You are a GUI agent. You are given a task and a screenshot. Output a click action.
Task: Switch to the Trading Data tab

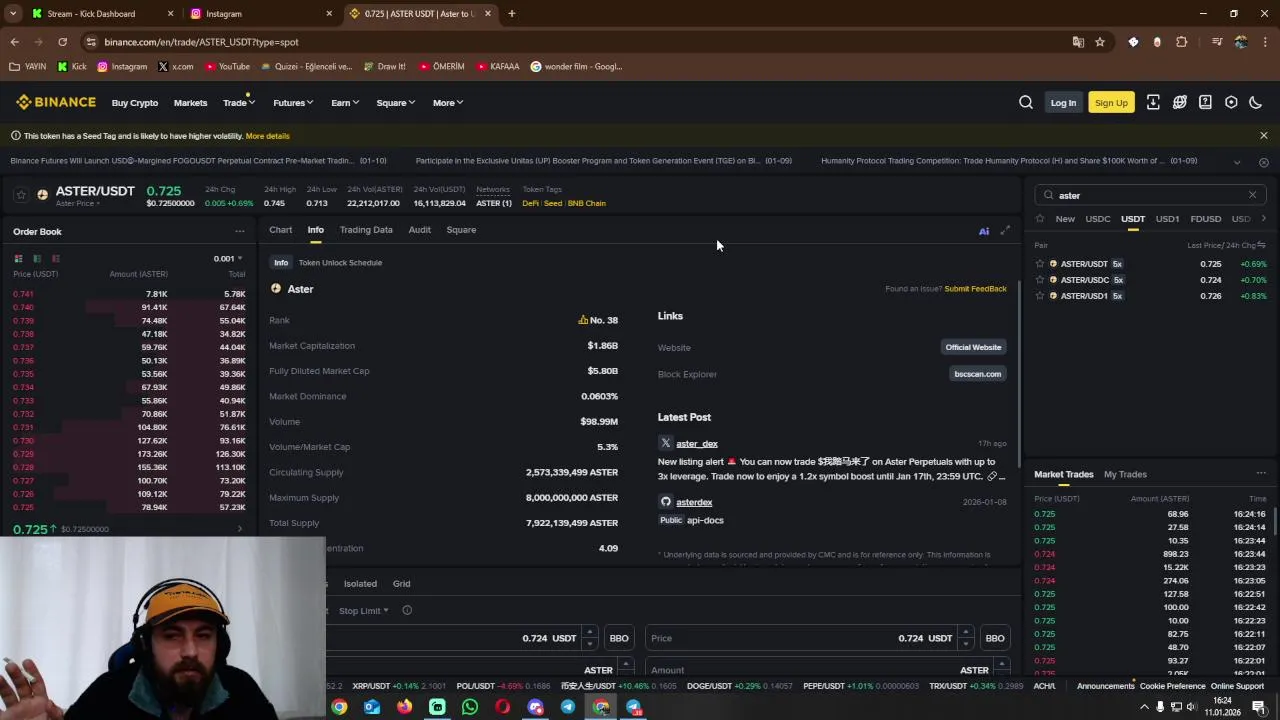366,230
